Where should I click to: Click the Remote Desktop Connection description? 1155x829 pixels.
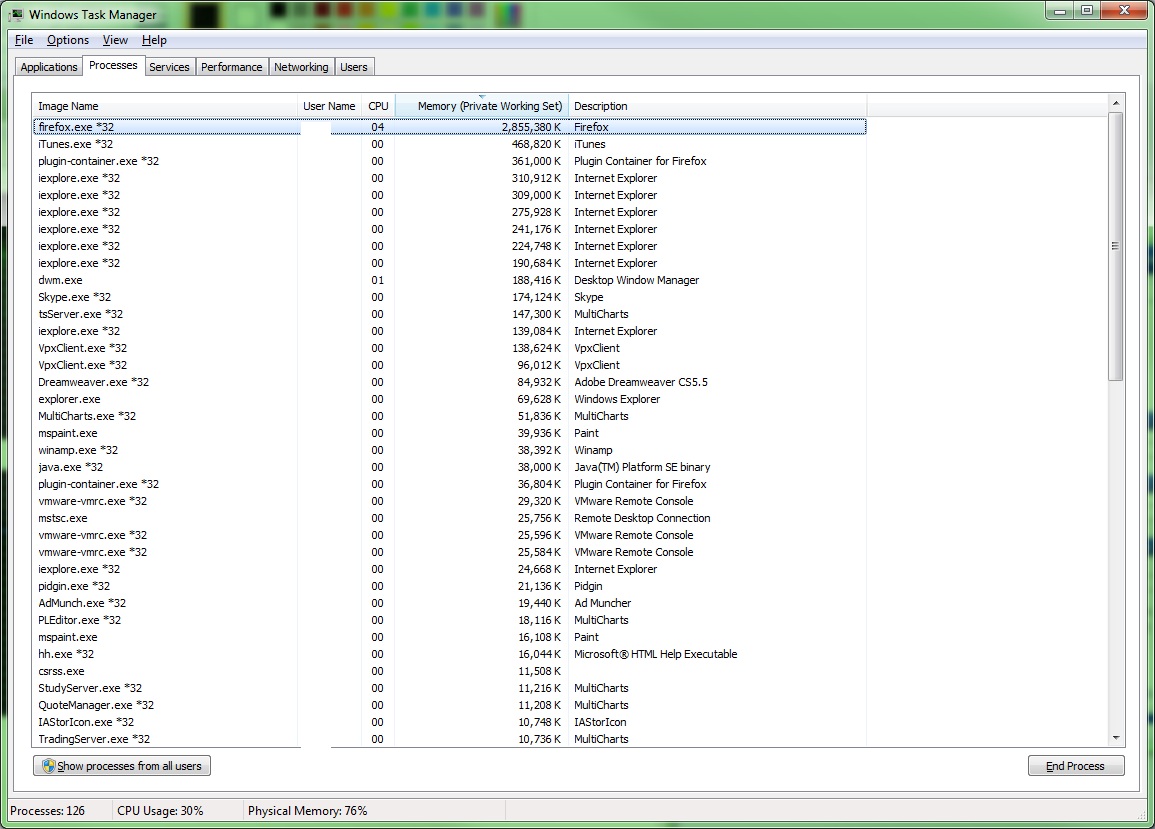coord(642,518)
